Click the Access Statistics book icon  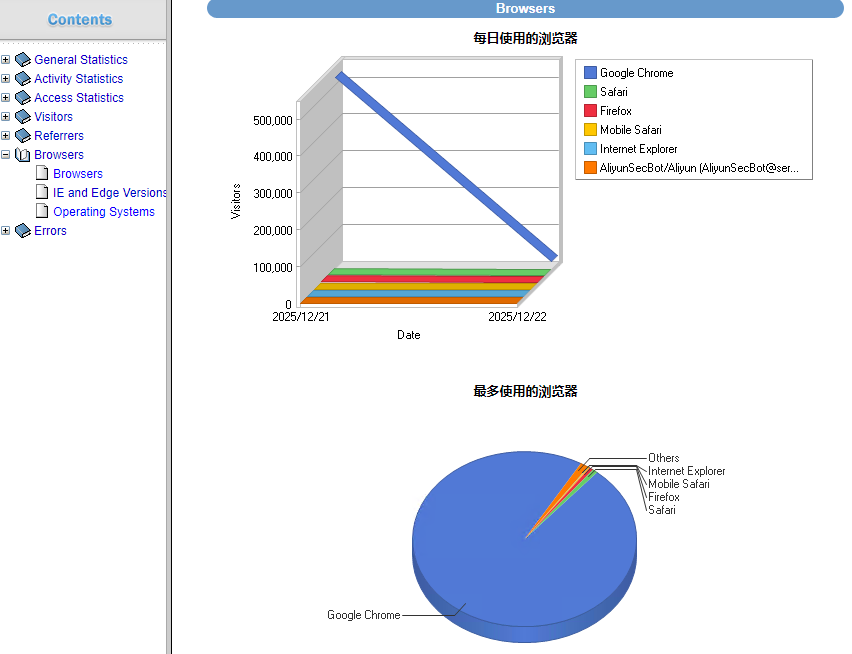pos(23,98)
